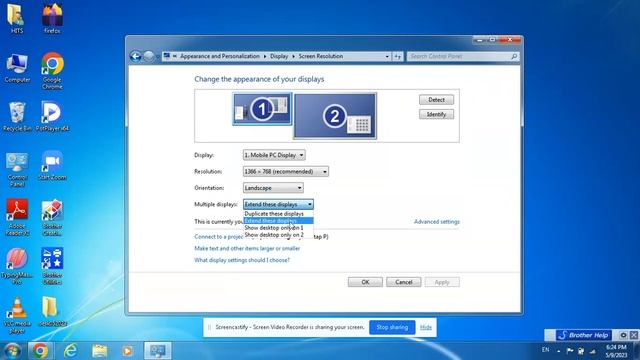Open the address bar history dropdown arrow
This screenshot has width=640, height=360.
(387, 56)
